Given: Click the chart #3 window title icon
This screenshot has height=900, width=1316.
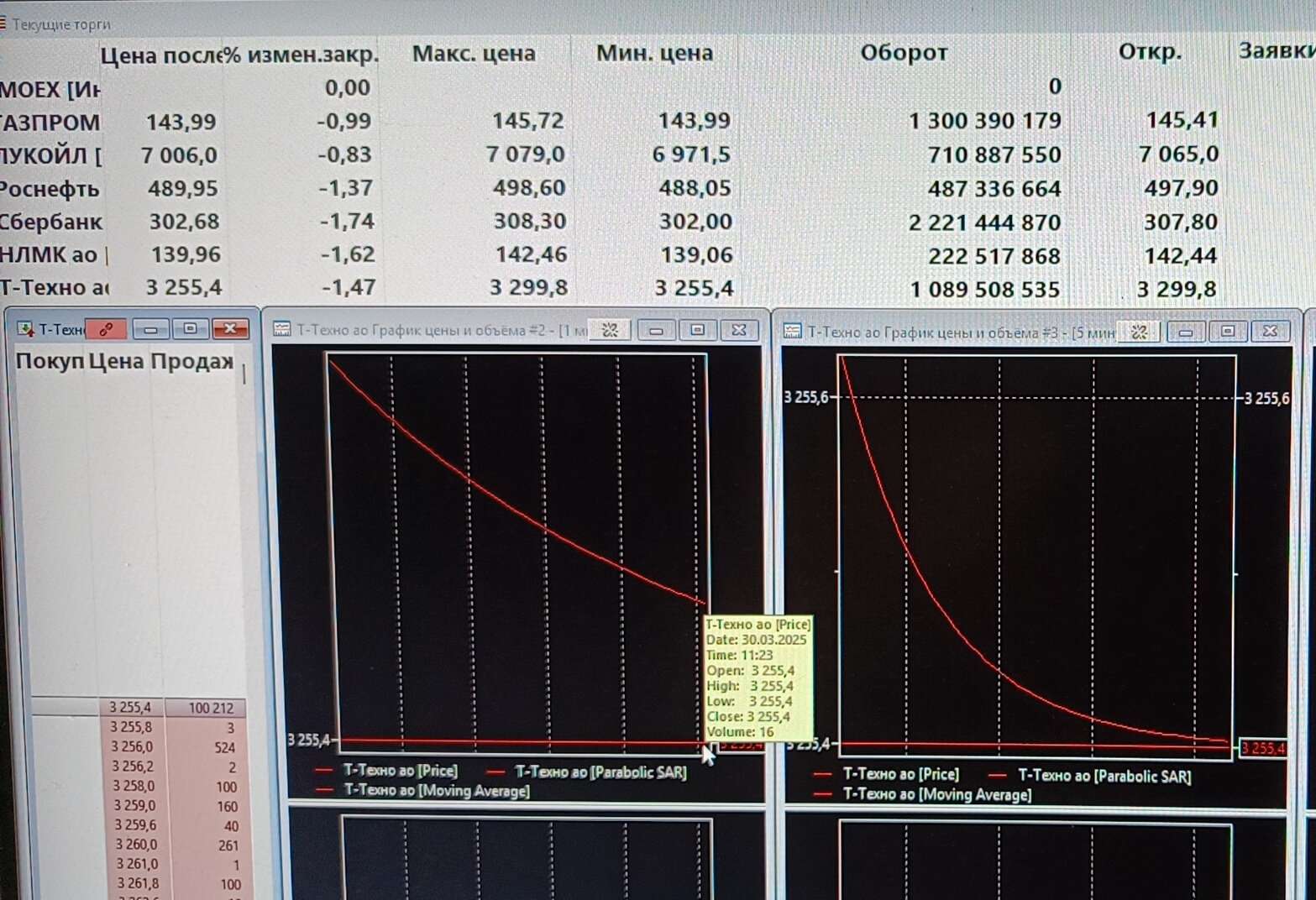Looking at the screenshot, I should [792, 332].
